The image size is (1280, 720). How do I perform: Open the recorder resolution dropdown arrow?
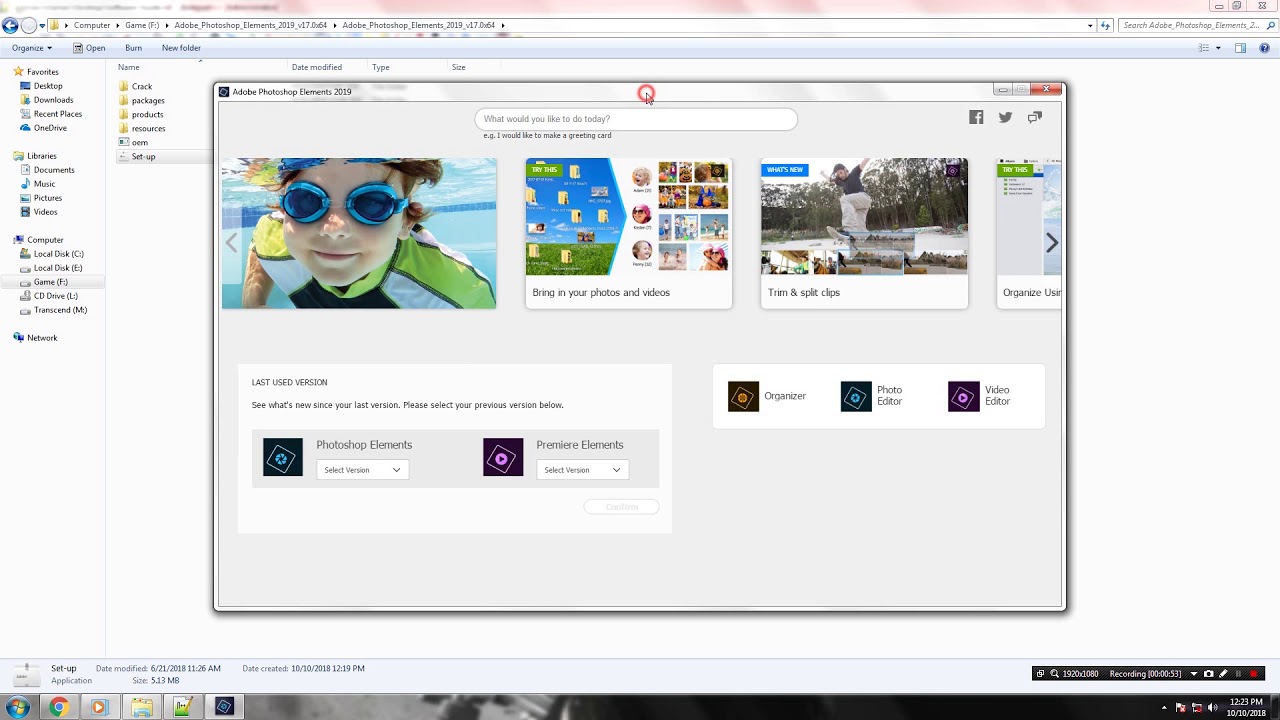[x=1193, y=674]
